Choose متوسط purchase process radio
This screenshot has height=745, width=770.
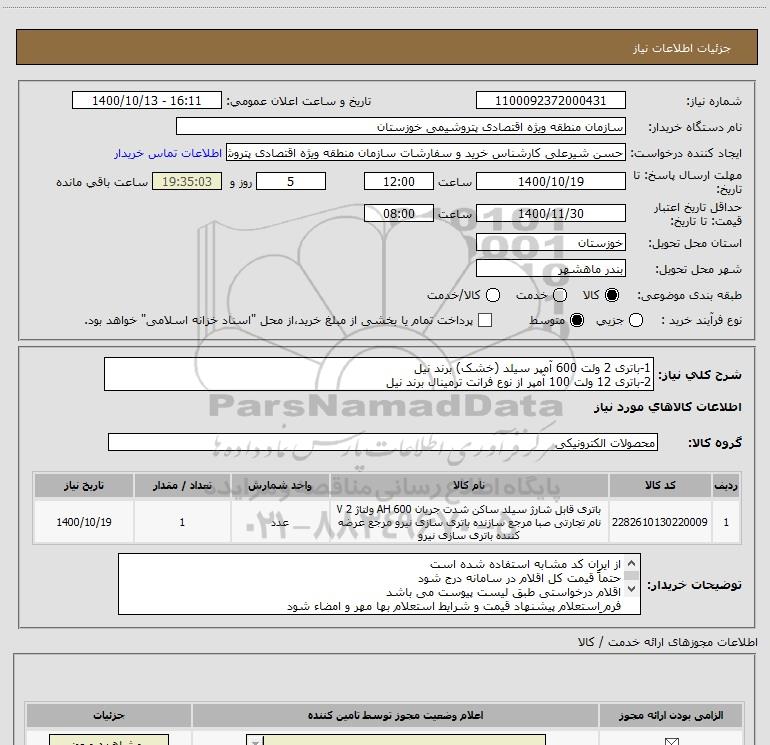pos(577,320)
